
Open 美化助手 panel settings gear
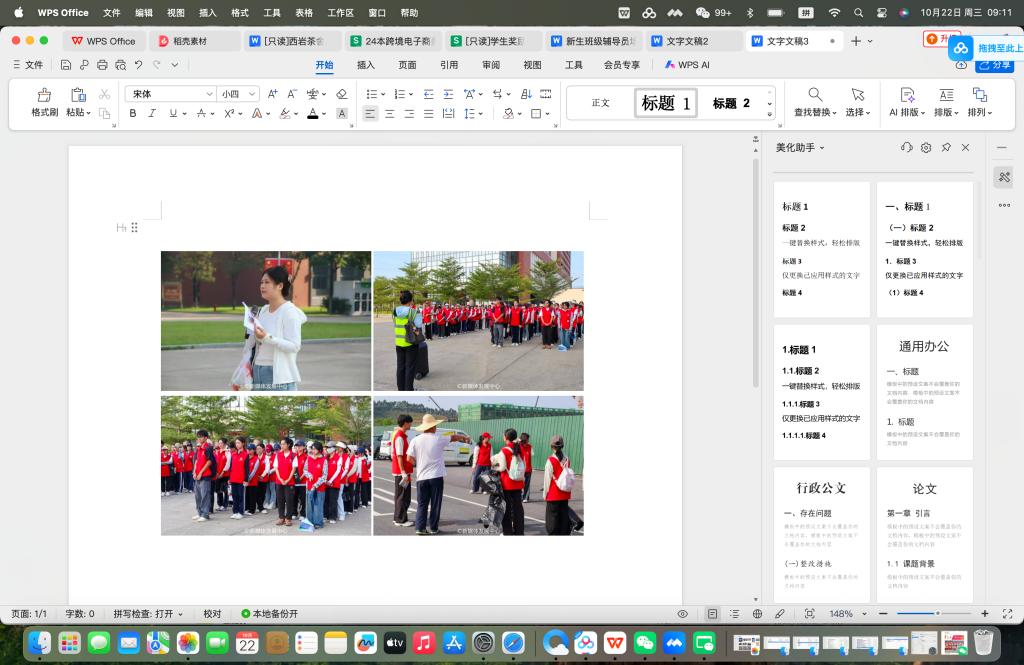click(926, 148)
